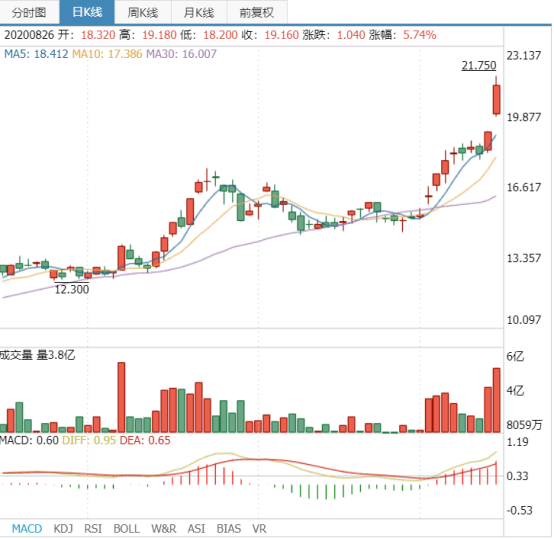The height and width of the screenshot is (539, 554).
Task: Select the ASI indicator
Action: 196,529
